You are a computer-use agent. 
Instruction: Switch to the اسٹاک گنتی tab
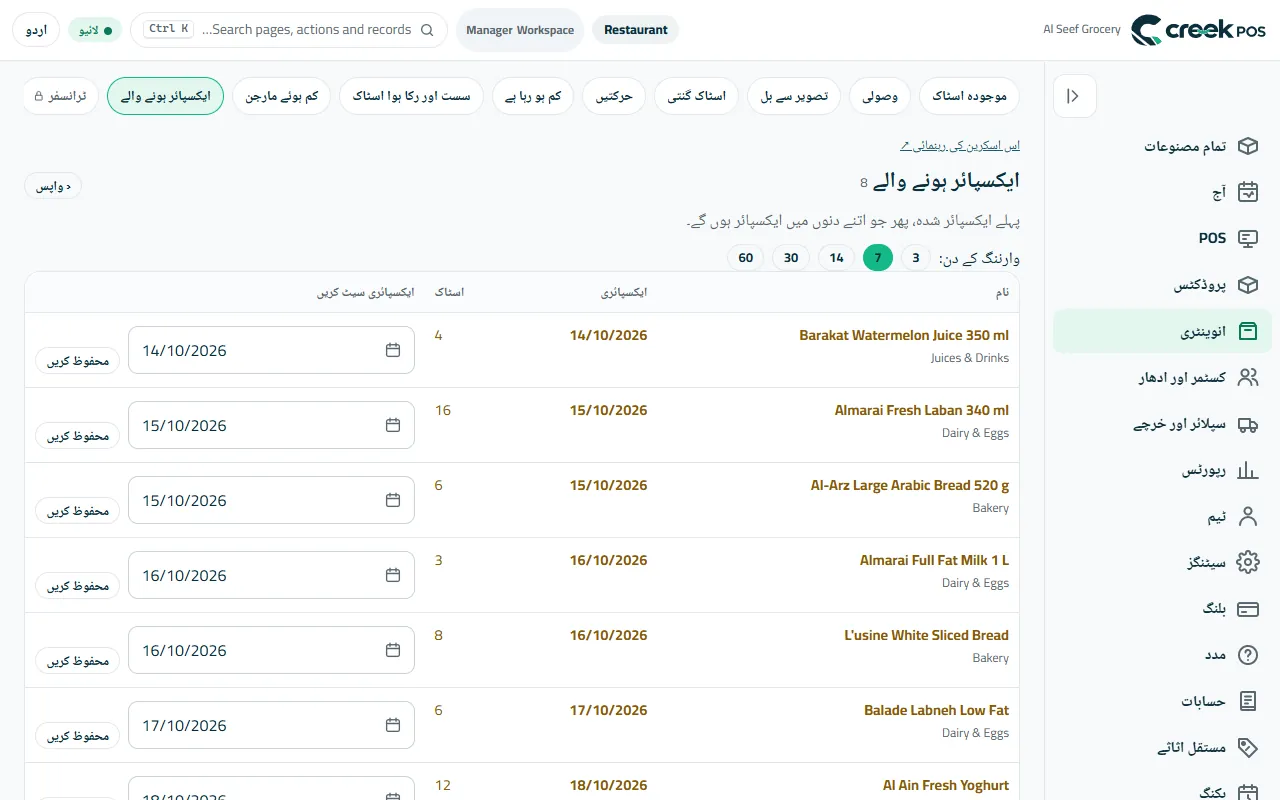[x=697, y=96]
